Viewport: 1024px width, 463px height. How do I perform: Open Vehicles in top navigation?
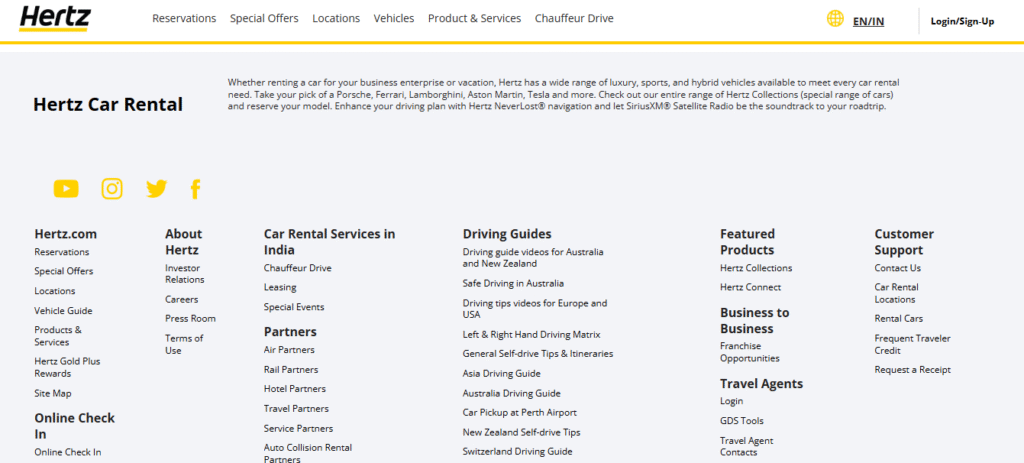click(394, 18)
